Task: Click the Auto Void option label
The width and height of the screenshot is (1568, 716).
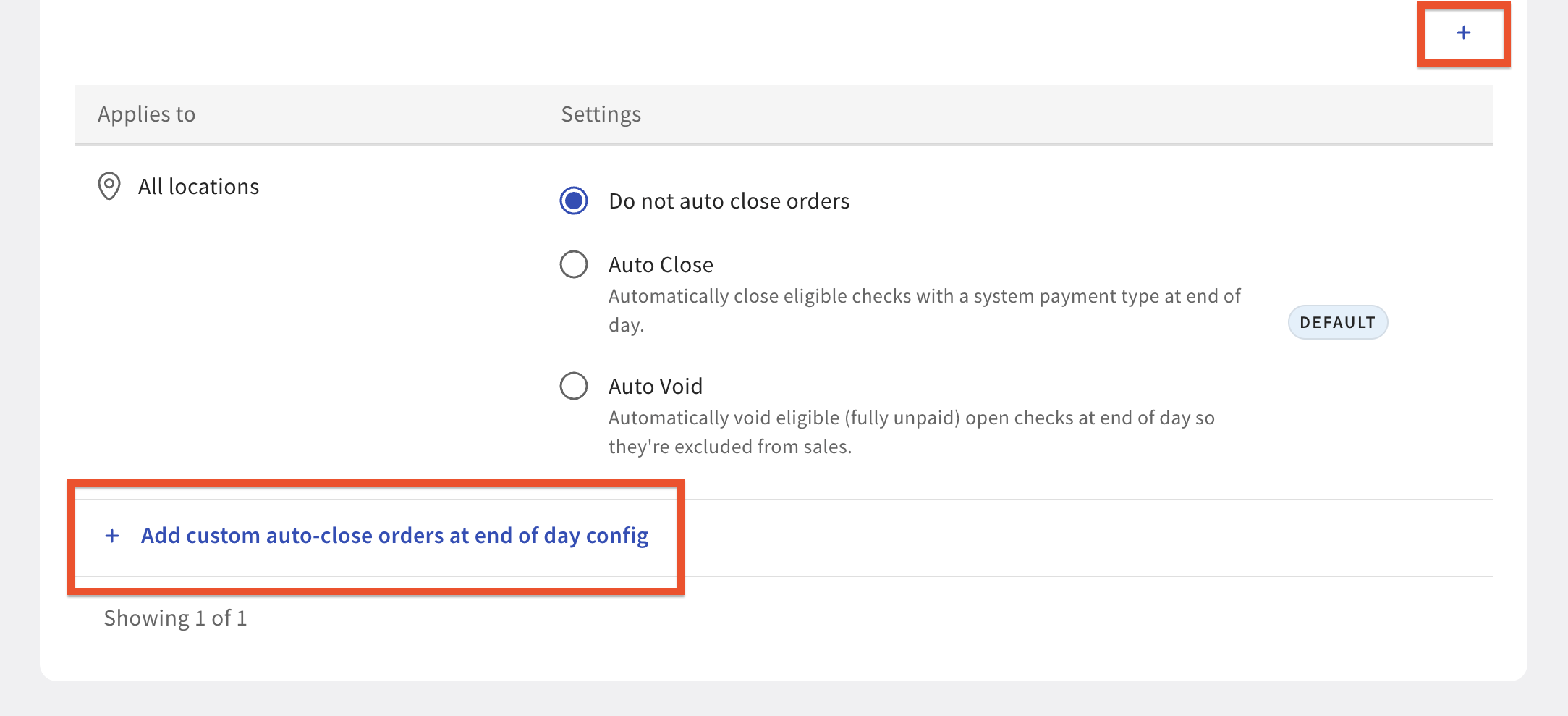Action: pyautogui.click(x=656, y=387)
